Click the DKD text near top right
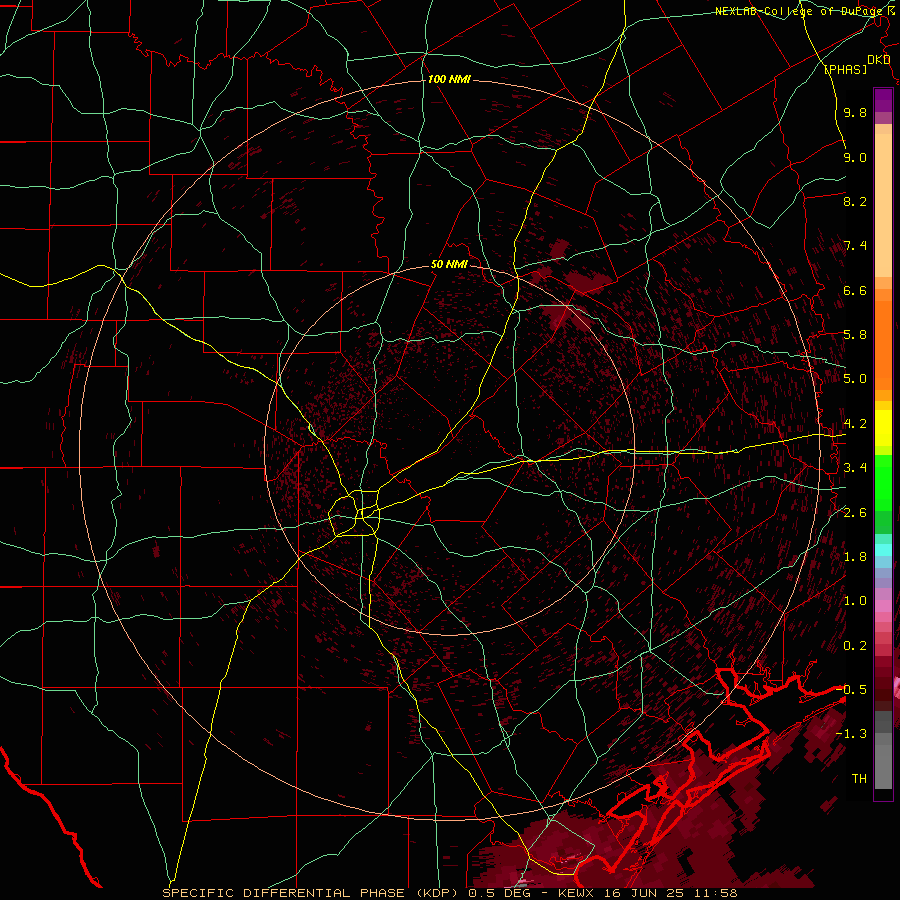The height and width of the screenshot is (900, 900). tap(878, 60)
